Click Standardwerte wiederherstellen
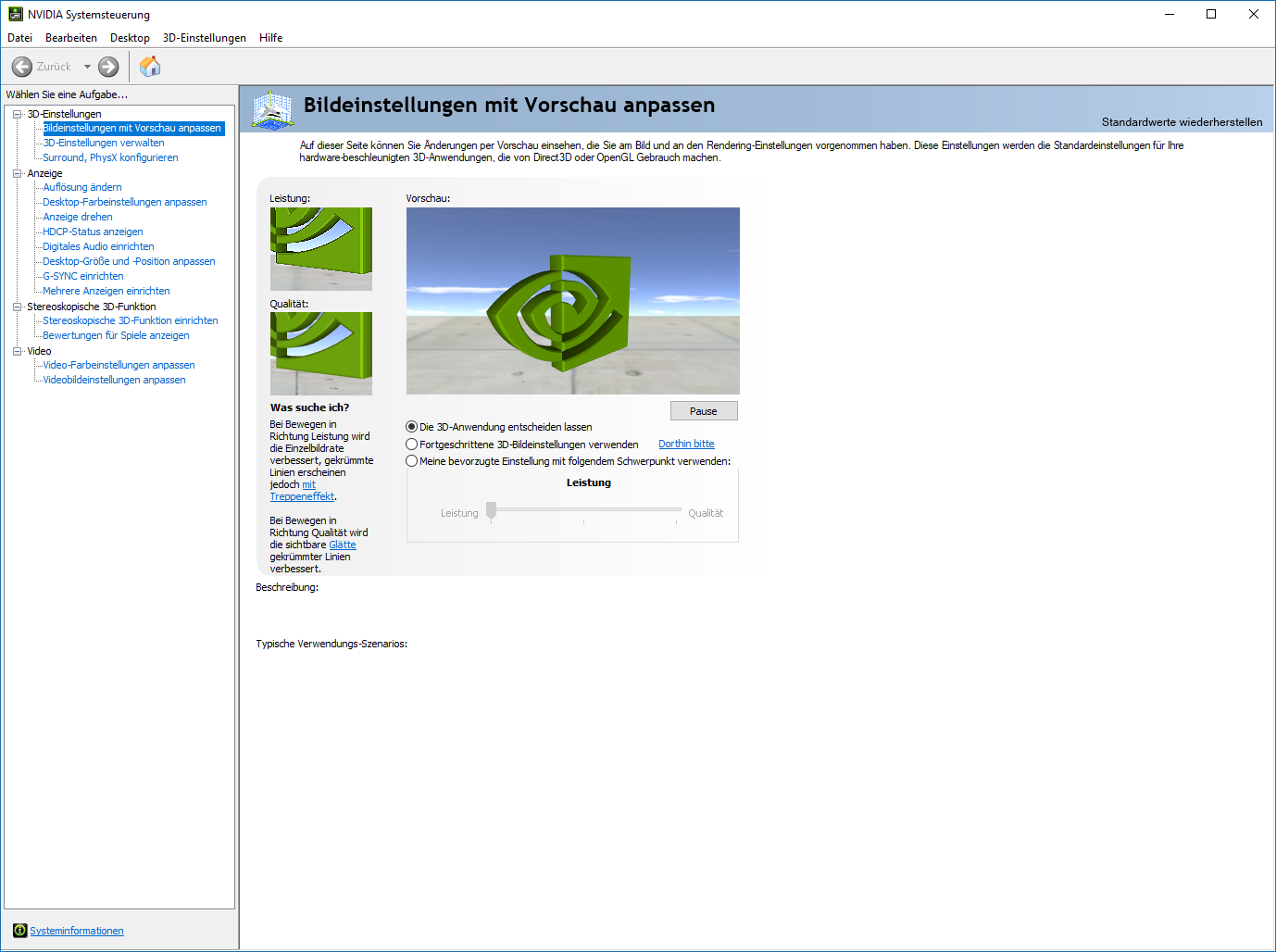 click(1182, 122)
